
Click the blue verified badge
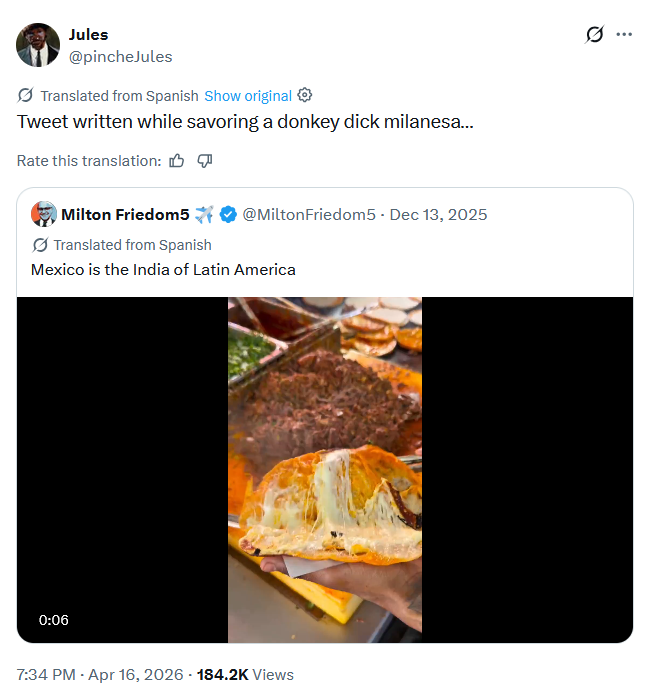[x=228, y=214]
